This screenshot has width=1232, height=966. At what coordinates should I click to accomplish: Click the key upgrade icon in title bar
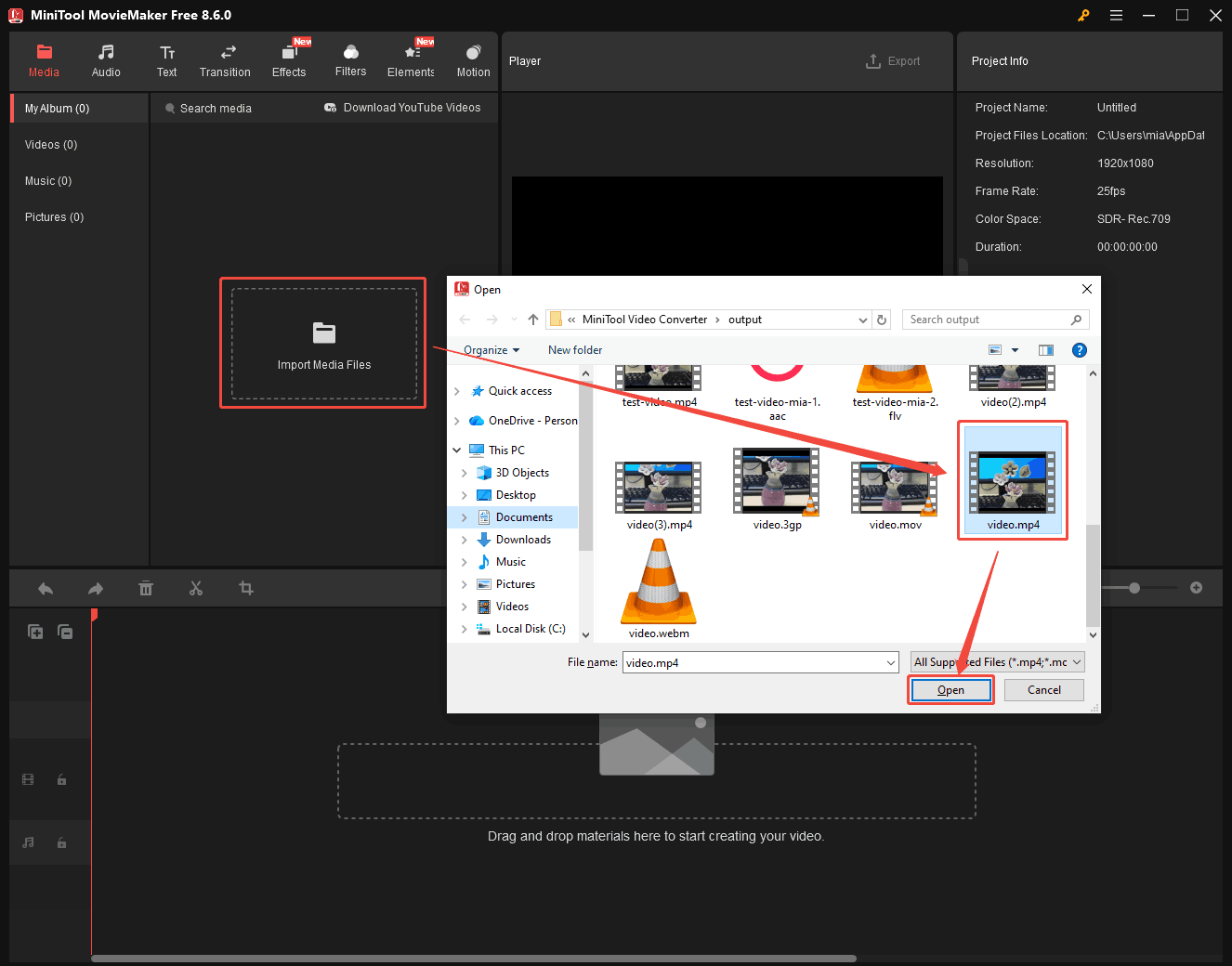(1083, 15)
